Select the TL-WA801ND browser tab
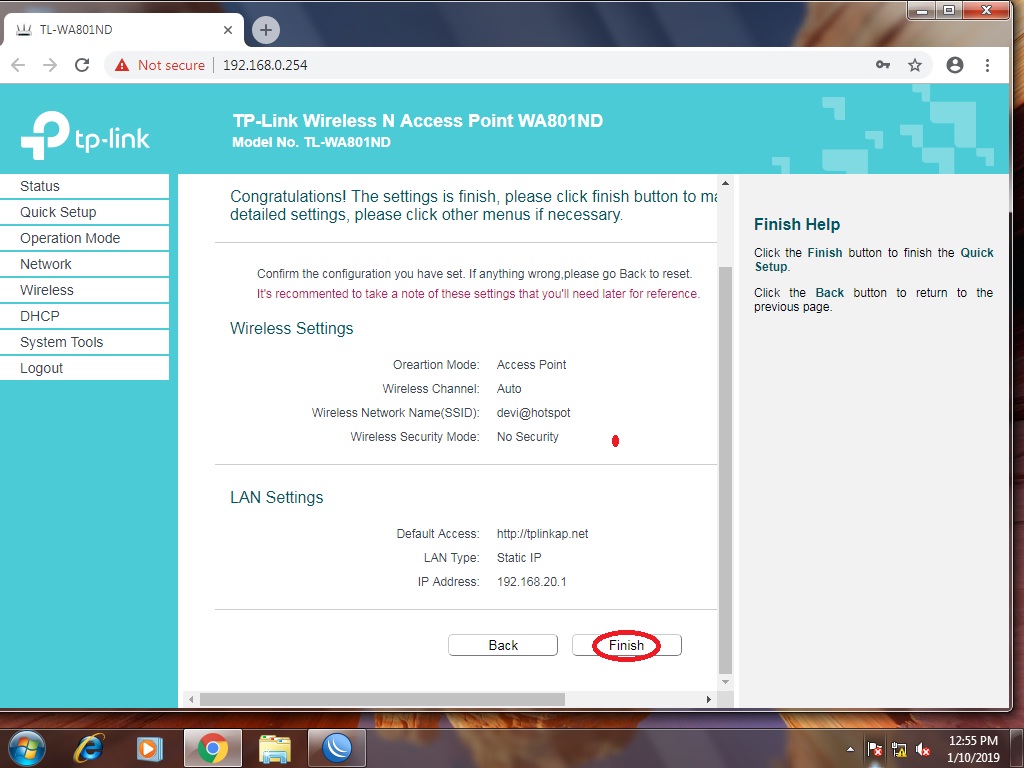Image resolution: width=1024 pixels, height=768 pixels. point(122,29)
